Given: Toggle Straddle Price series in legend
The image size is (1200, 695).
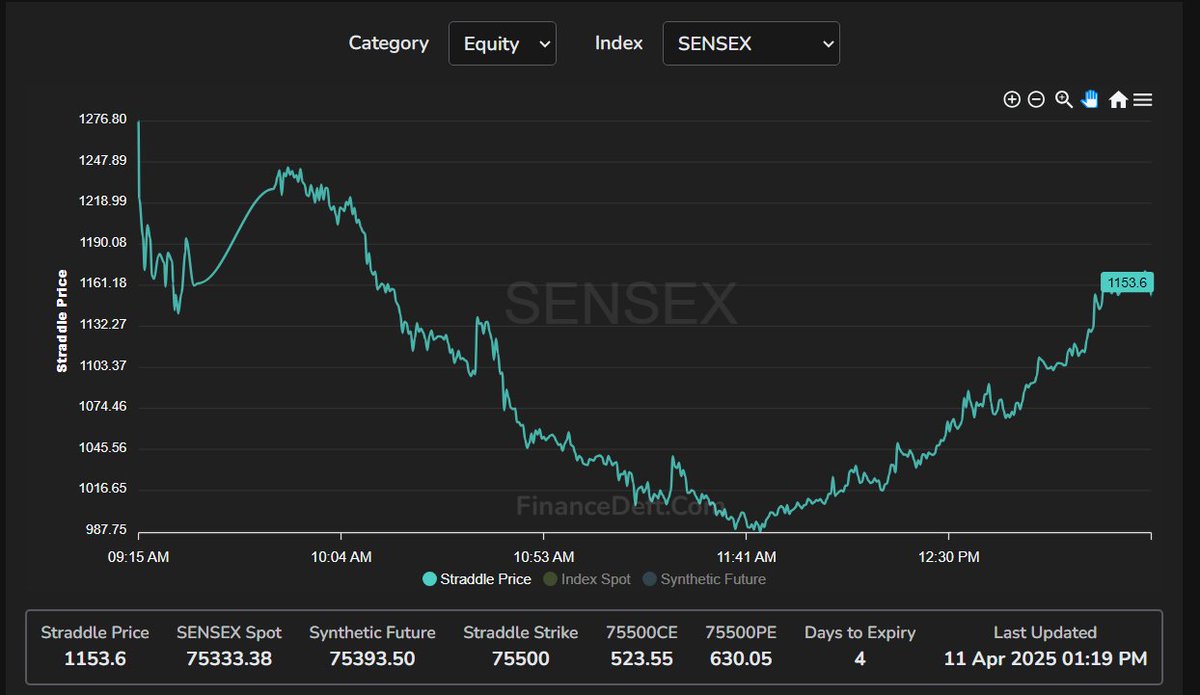Looking at the screenshot, I should pyautogui.click(x=477, y=579).
